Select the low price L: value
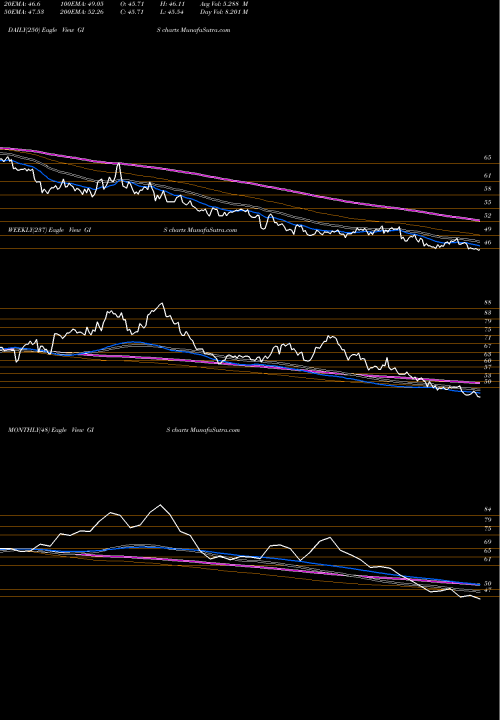 click(173, 12)
